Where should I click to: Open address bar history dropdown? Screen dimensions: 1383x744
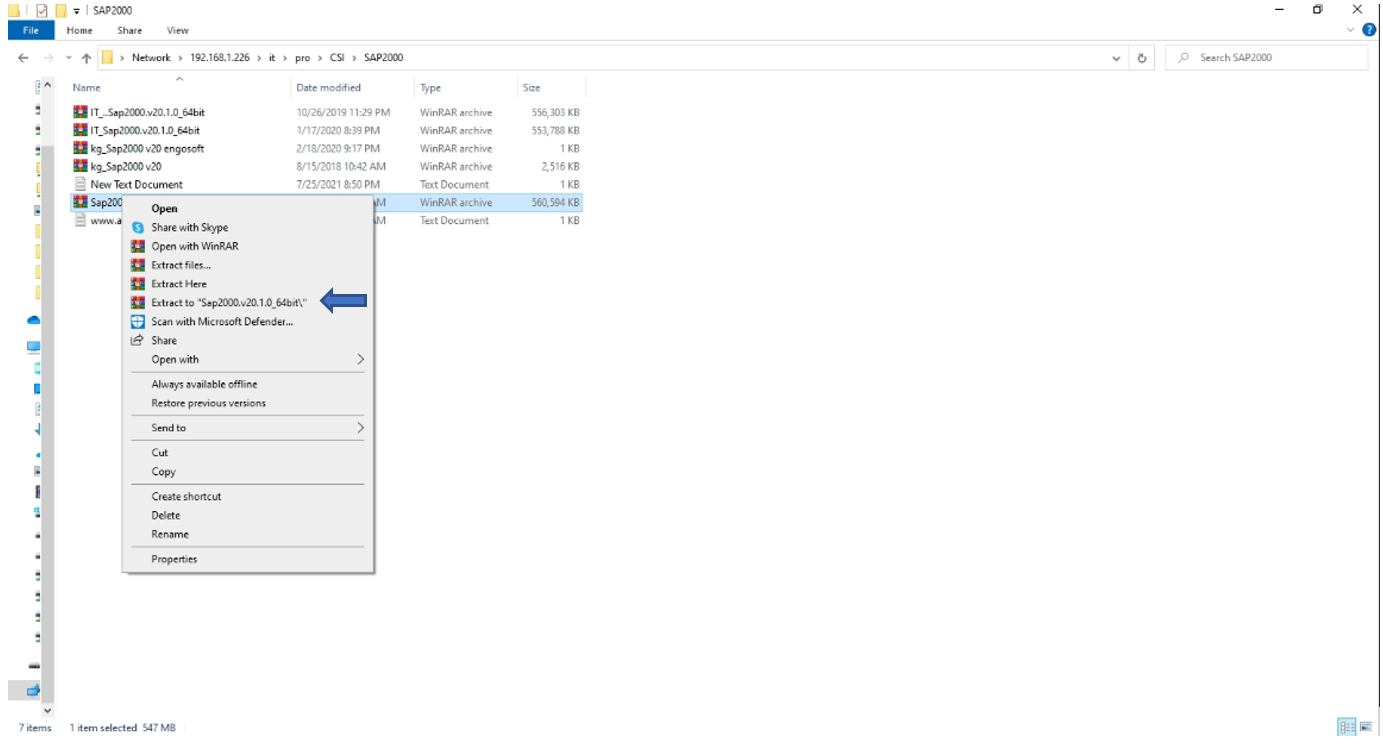(1117, 58)
